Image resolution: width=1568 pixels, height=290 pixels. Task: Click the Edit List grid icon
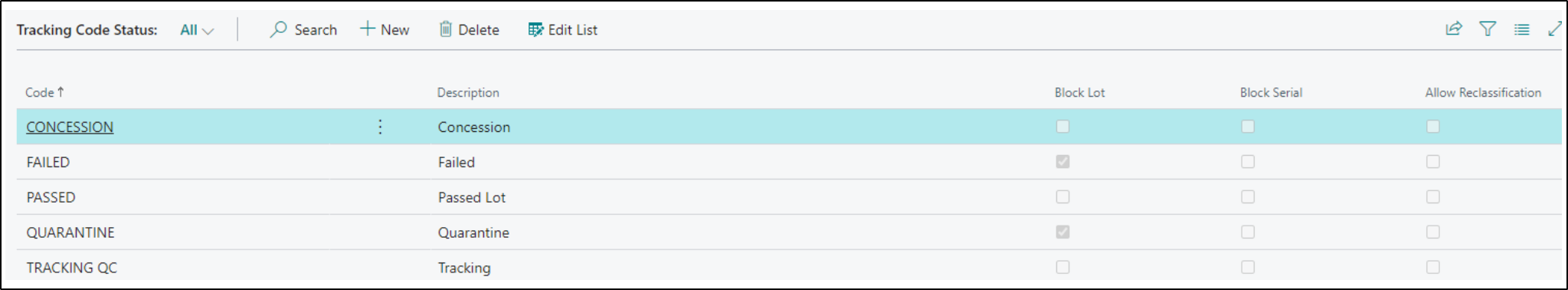coord(535,29)
